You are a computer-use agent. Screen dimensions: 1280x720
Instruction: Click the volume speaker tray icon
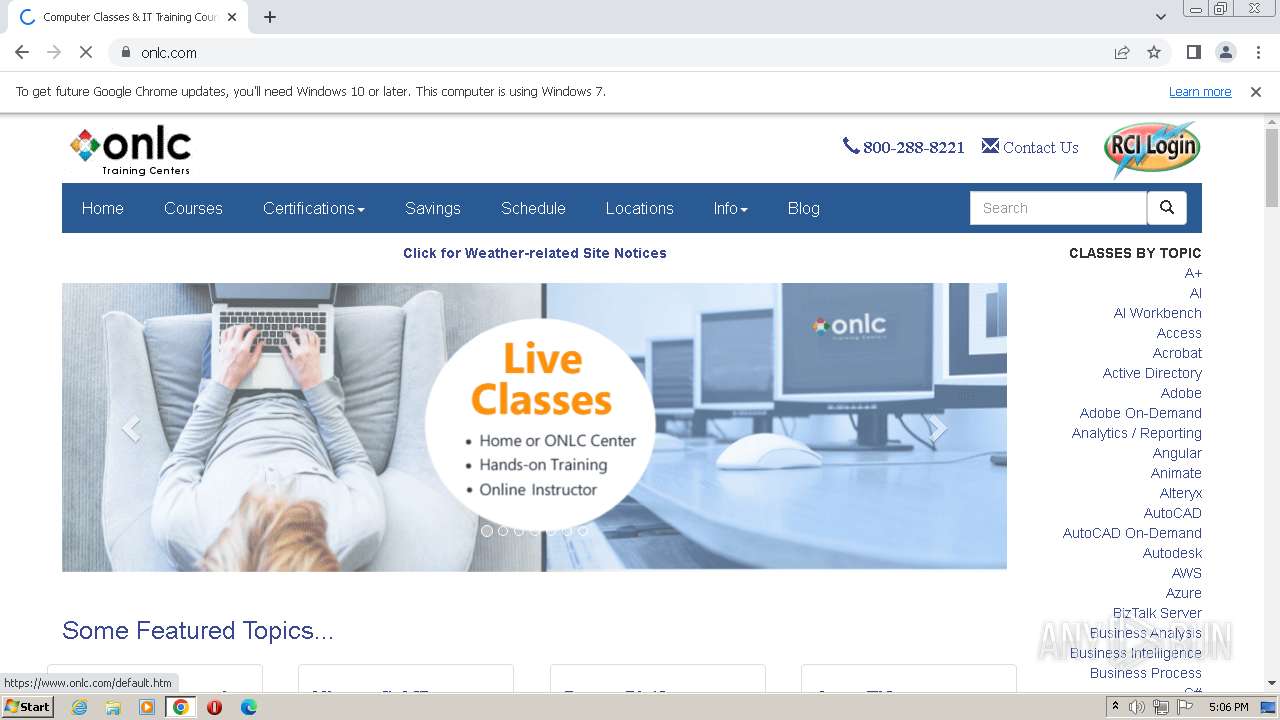[1136, 707]
